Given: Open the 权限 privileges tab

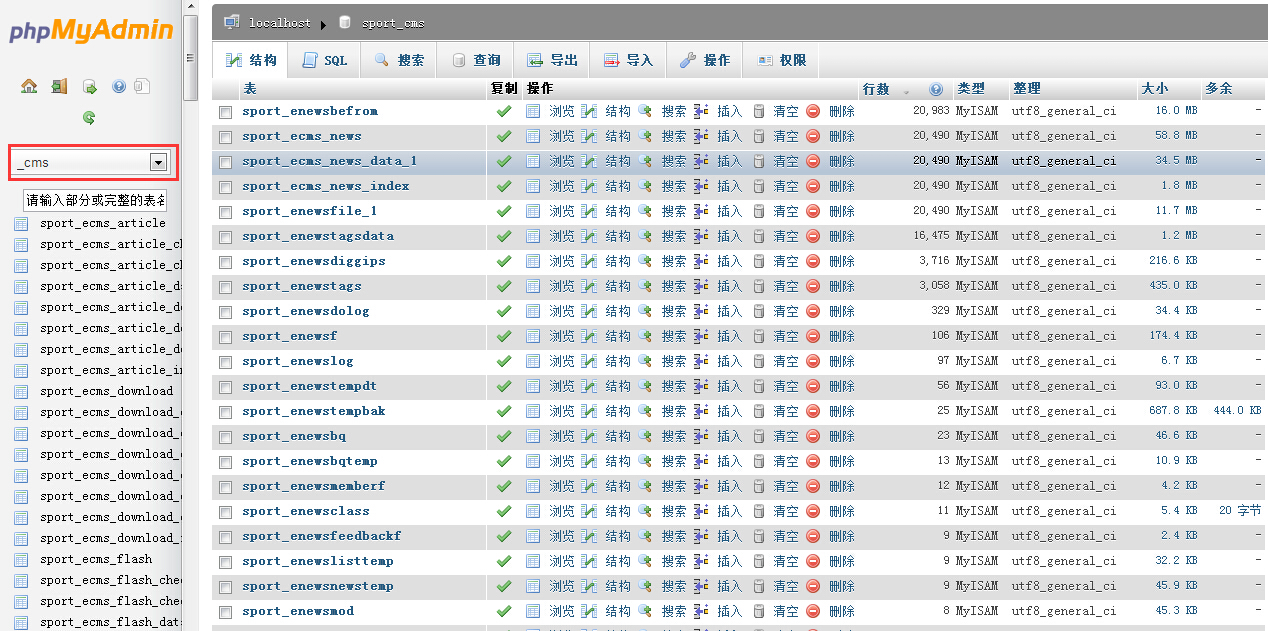Looking at the screenshot, I should coord(781,60).
